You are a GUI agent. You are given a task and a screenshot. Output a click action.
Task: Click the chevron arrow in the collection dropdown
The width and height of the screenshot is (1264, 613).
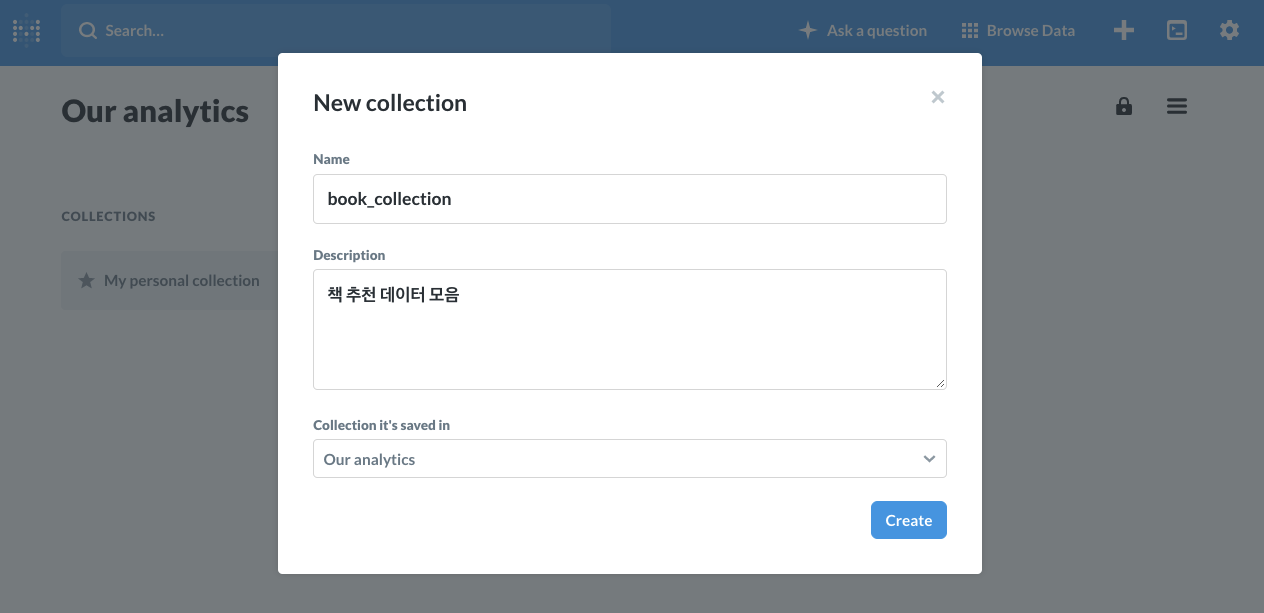(x=929, y=459)
